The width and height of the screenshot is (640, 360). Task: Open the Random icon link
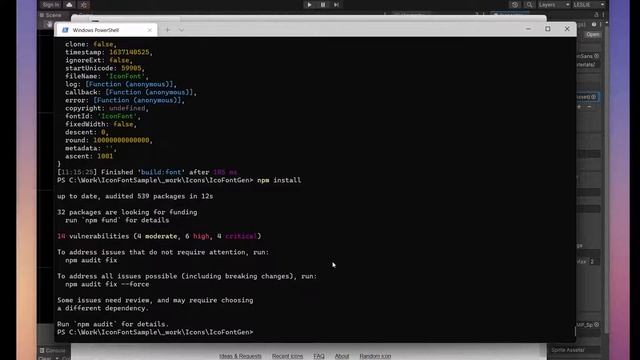click(x=375, y=356)
